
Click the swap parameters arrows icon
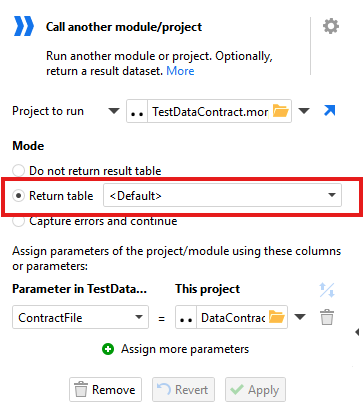click(327, 290)
